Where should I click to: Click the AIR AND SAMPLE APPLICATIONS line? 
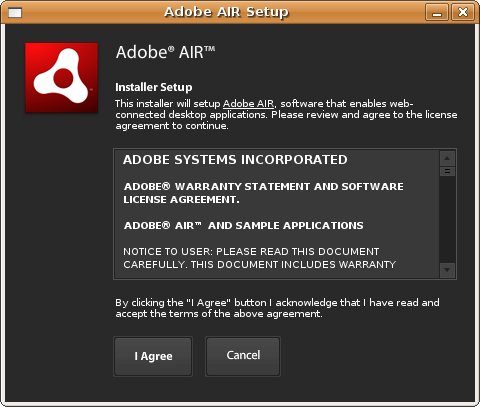(x=243, y=226)
